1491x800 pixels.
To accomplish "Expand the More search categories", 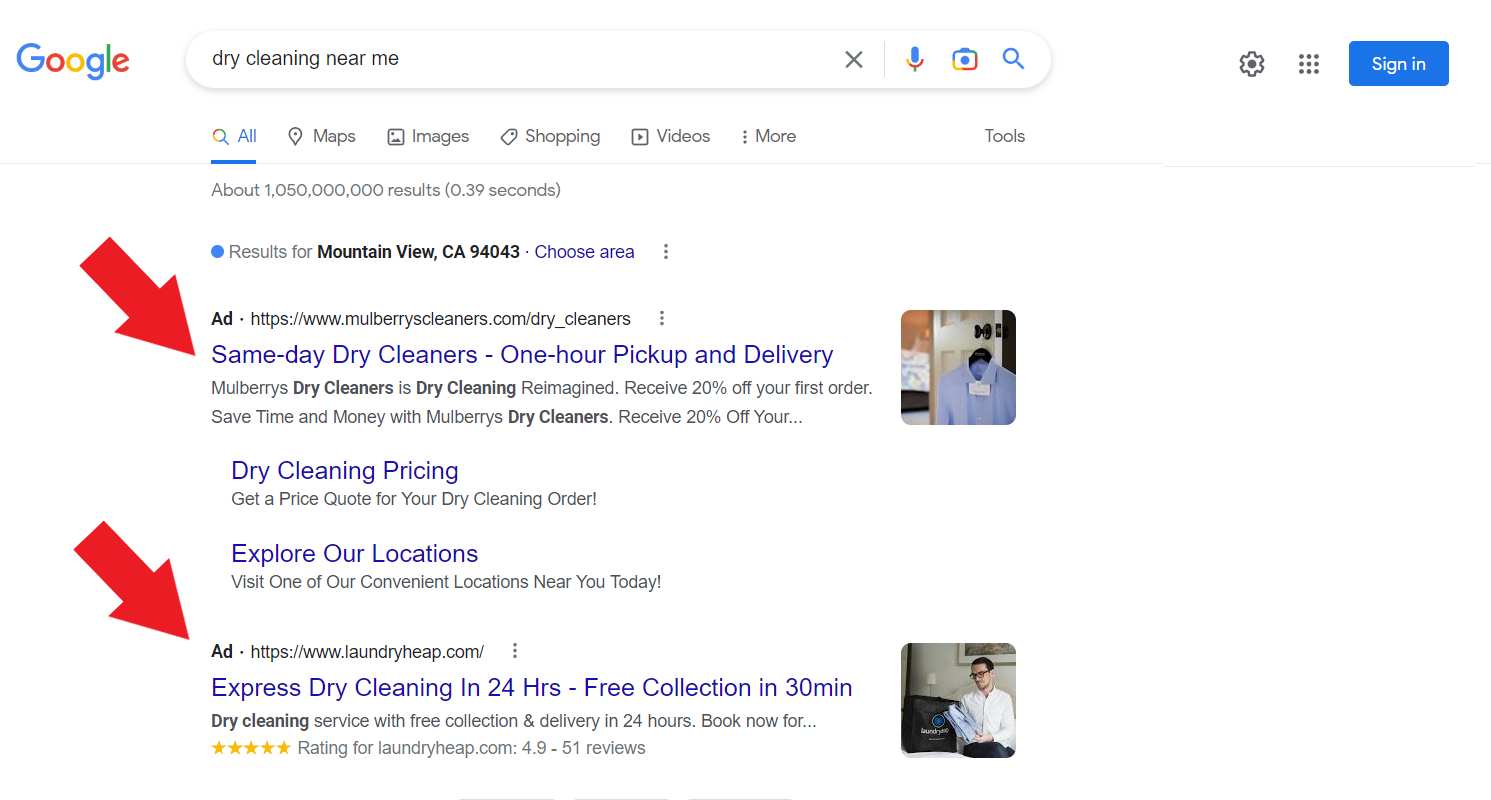I will (768, 135).
